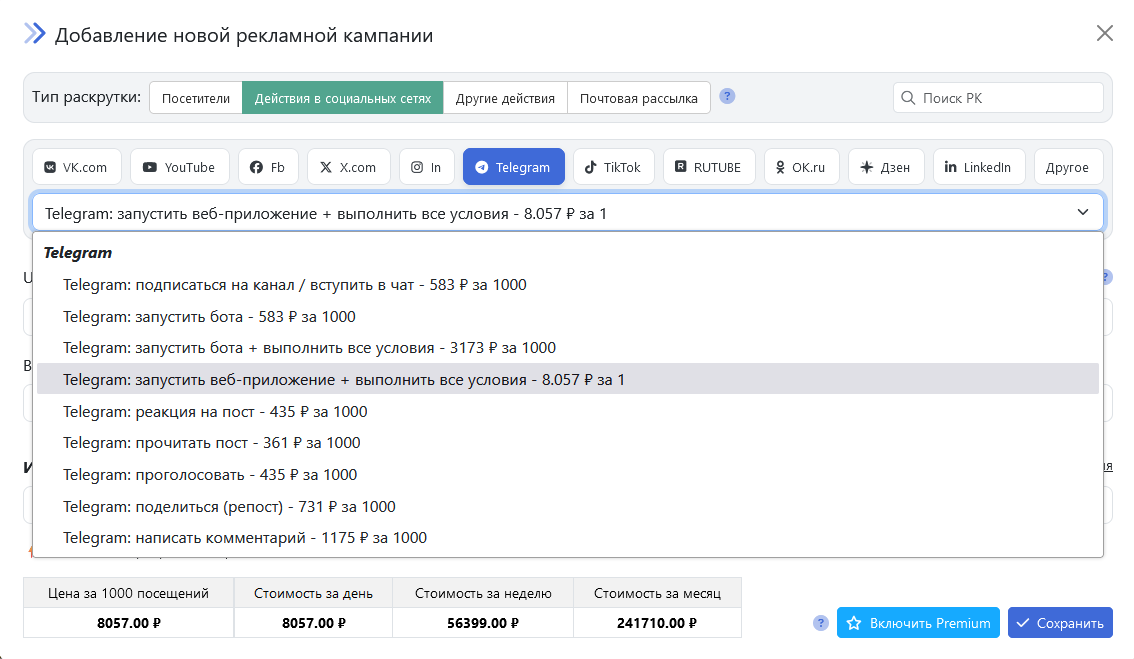
Task: Click the help icon beside promotion types
Action: pos(728,97)
